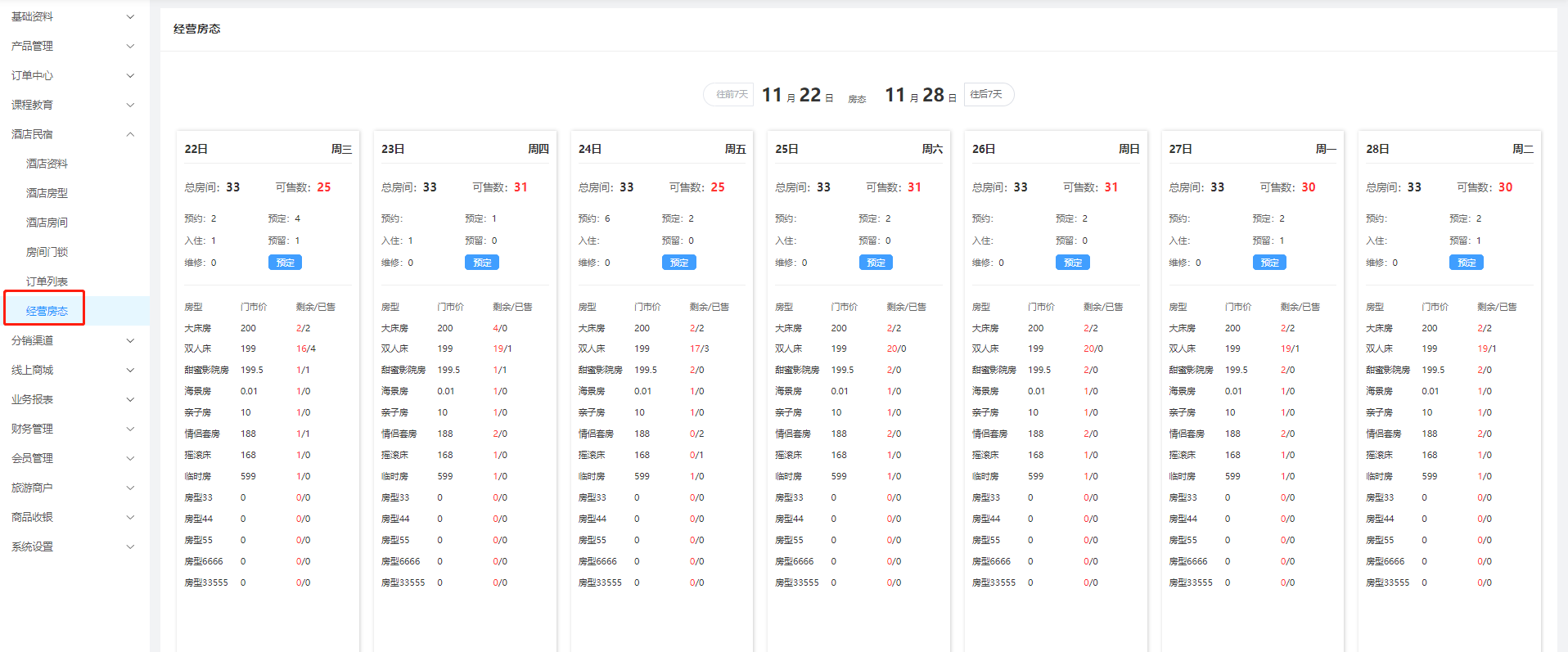1568x652 pixels.
Task: Expand the 订单中心 chevron arrow
Action: click(130, 75)
